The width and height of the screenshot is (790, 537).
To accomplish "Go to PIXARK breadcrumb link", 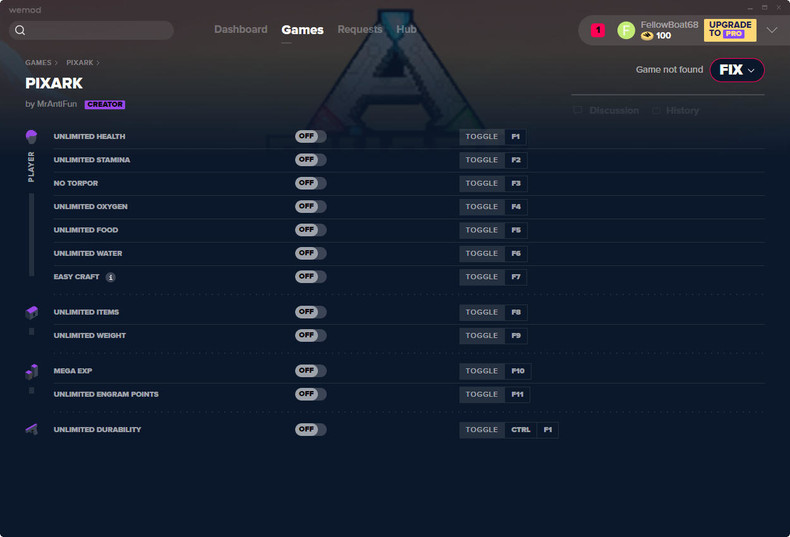I will pyautogui.click(x=80, y=62).
